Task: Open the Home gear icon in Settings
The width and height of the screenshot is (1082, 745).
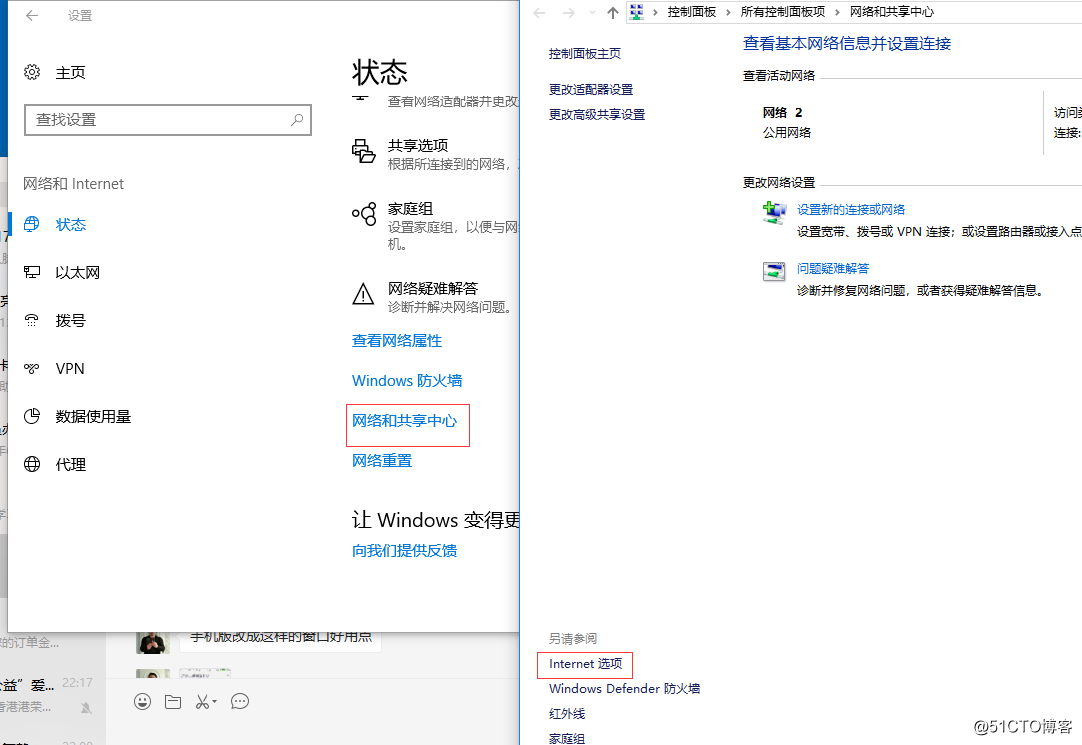Action: pos(32,72)
